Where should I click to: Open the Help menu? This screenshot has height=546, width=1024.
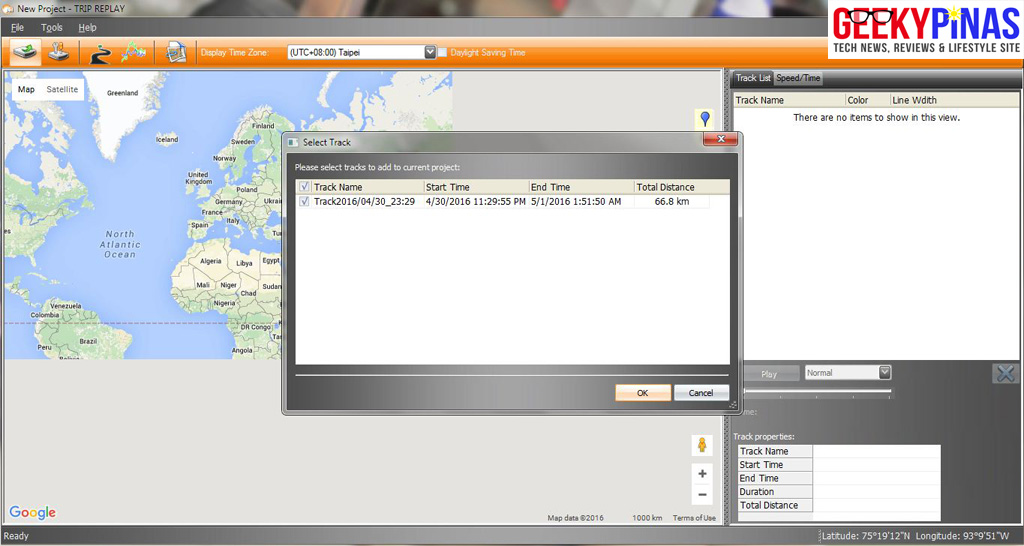pyautogui.click(x=88, y=27)
